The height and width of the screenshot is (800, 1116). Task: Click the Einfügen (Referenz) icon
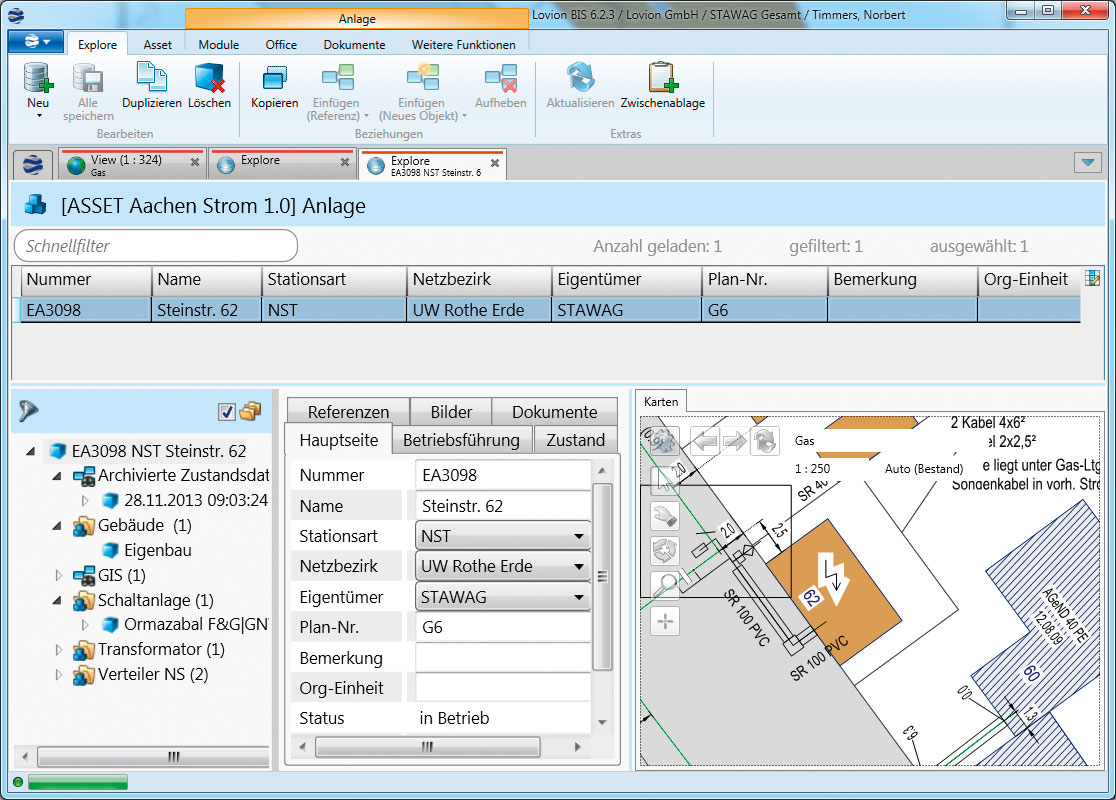[x=337, y=78]
